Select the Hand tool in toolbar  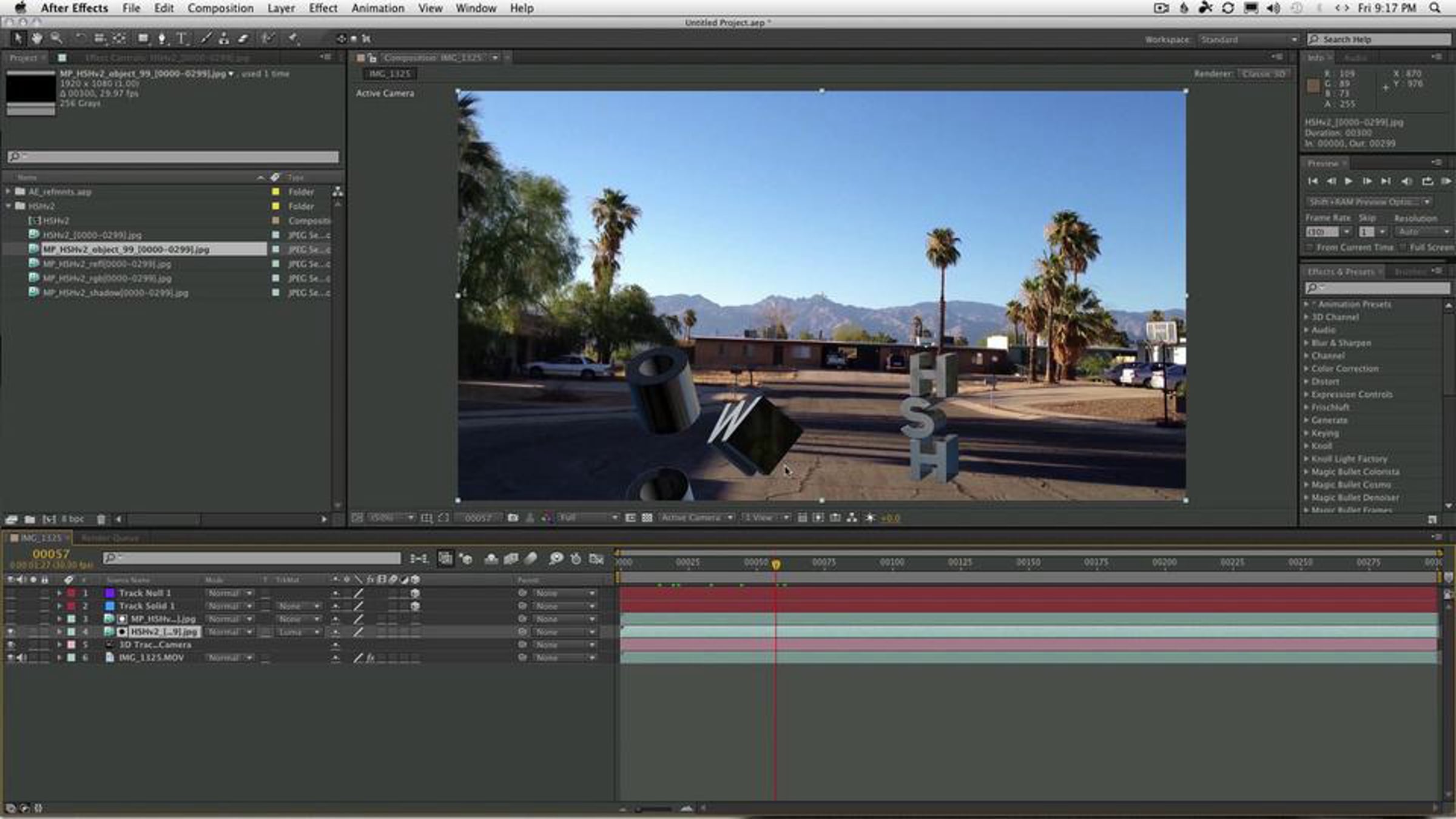point(37,39)
